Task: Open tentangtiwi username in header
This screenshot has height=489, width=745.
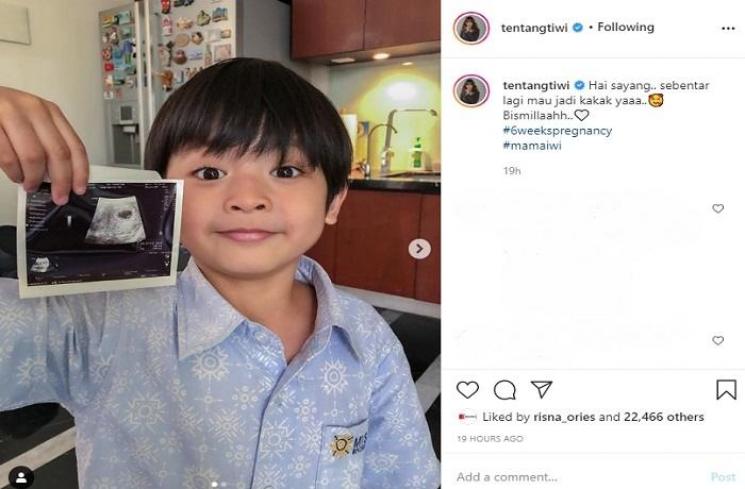Action: point(534,28)
